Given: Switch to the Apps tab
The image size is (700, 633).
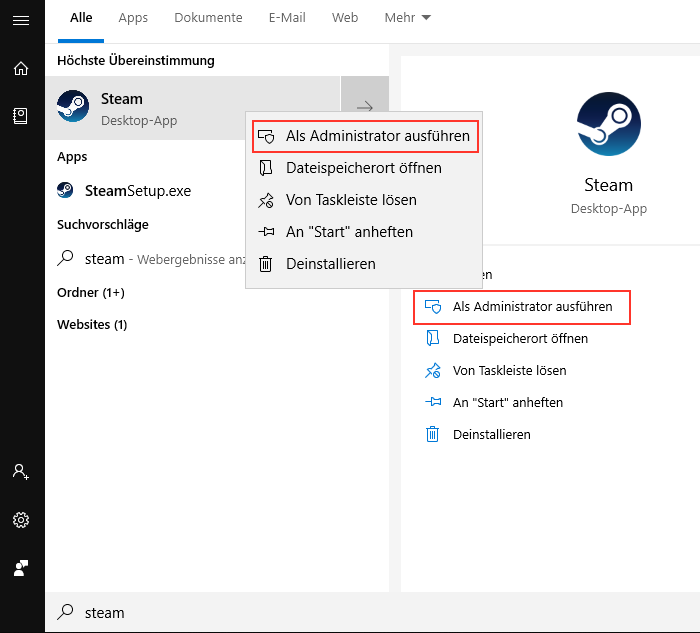Looking at the screenshot, I should 133,18.
